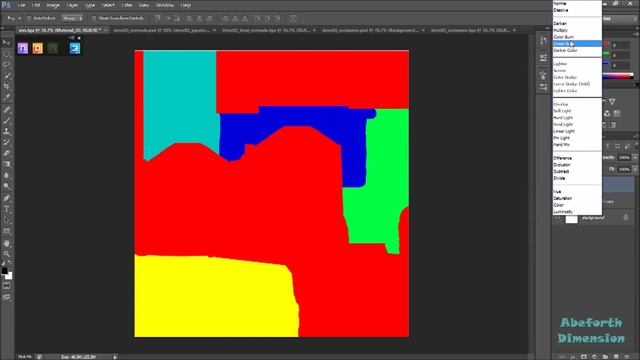Viewport: 640px width, 360px height.
Task: Open the Brush Presets panel icon
Action: (x=543, y=87)
